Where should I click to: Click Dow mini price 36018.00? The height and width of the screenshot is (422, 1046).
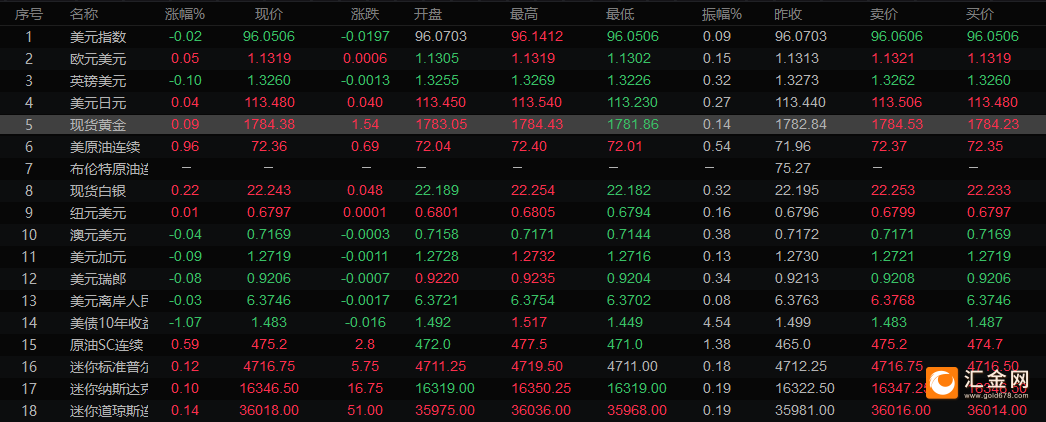point(269,411)
